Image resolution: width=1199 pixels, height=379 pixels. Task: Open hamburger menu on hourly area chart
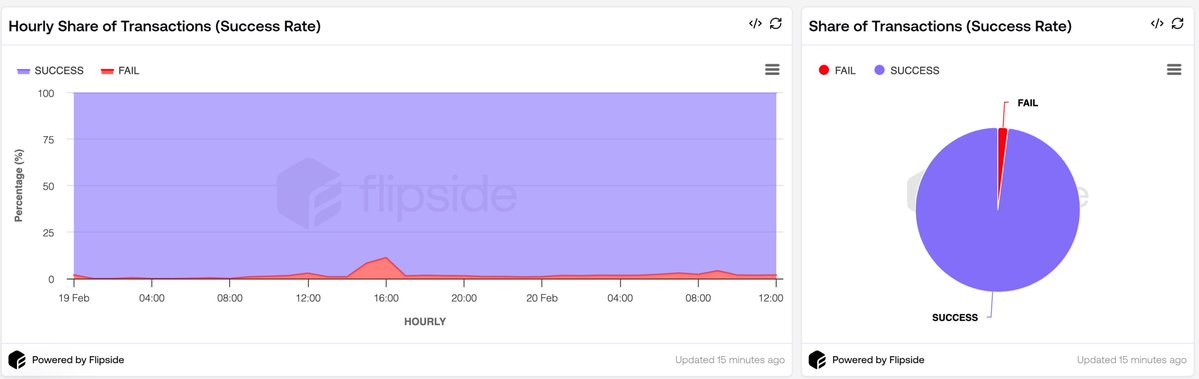click(772, 70)
